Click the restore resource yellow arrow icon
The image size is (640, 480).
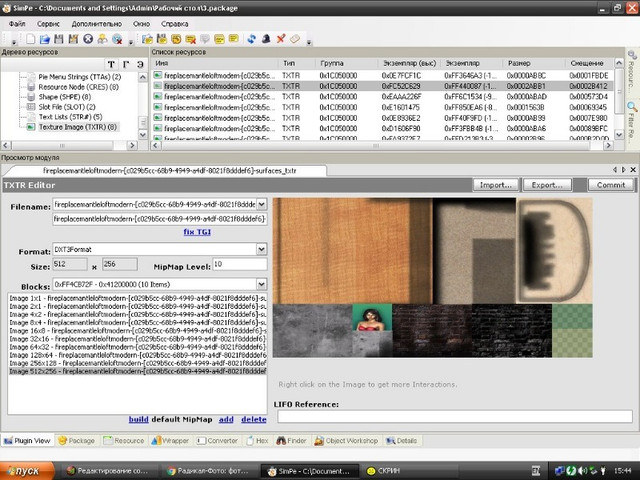click(x=176, y=39)
